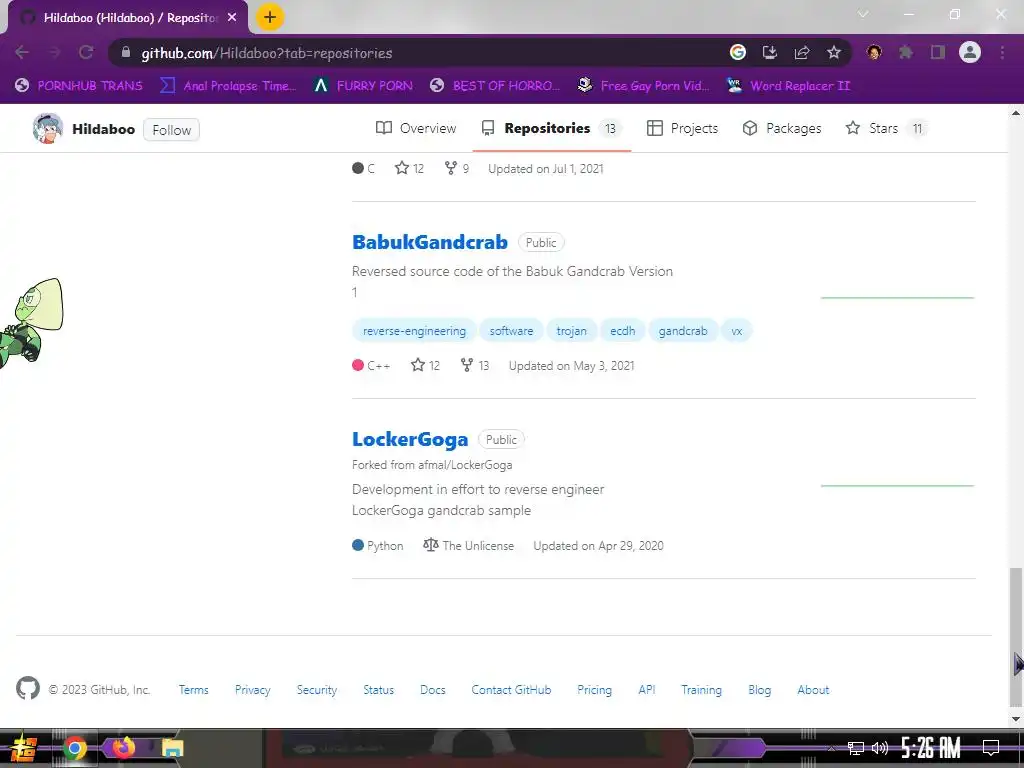Filter by ecdh topic tag
Image resolution: width=1024 pixels, height=768 pixels.
(622, 331)
